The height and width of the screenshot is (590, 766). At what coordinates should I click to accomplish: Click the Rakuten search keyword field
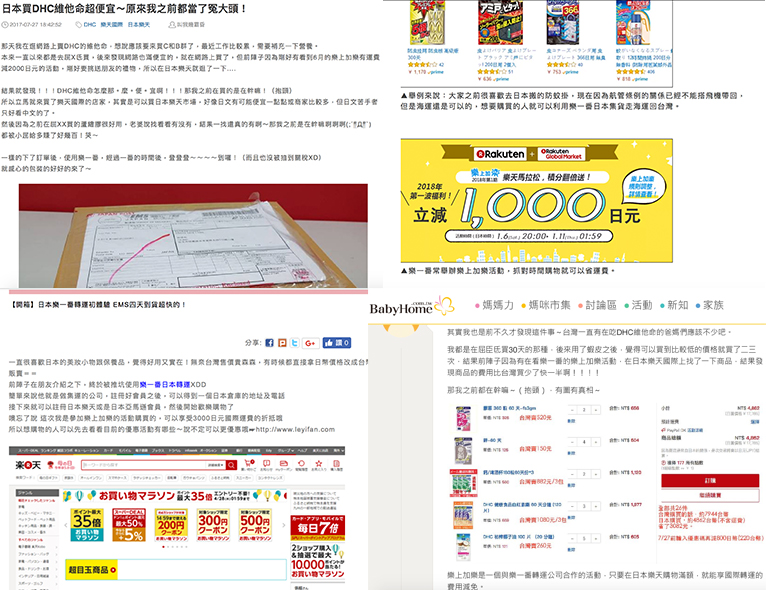click(x=144, y=464)
